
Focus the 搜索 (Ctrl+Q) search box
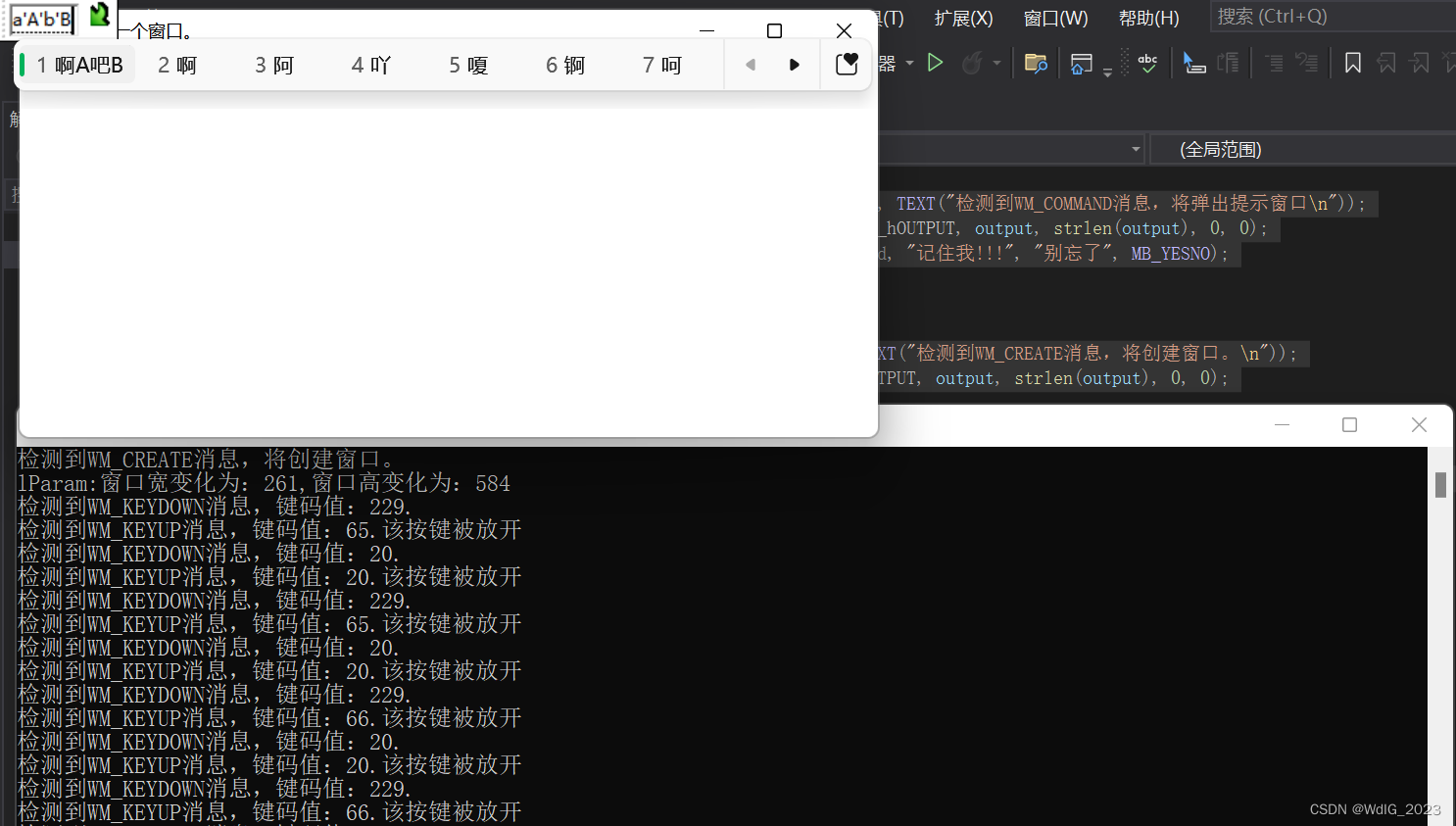(1333, 17)
